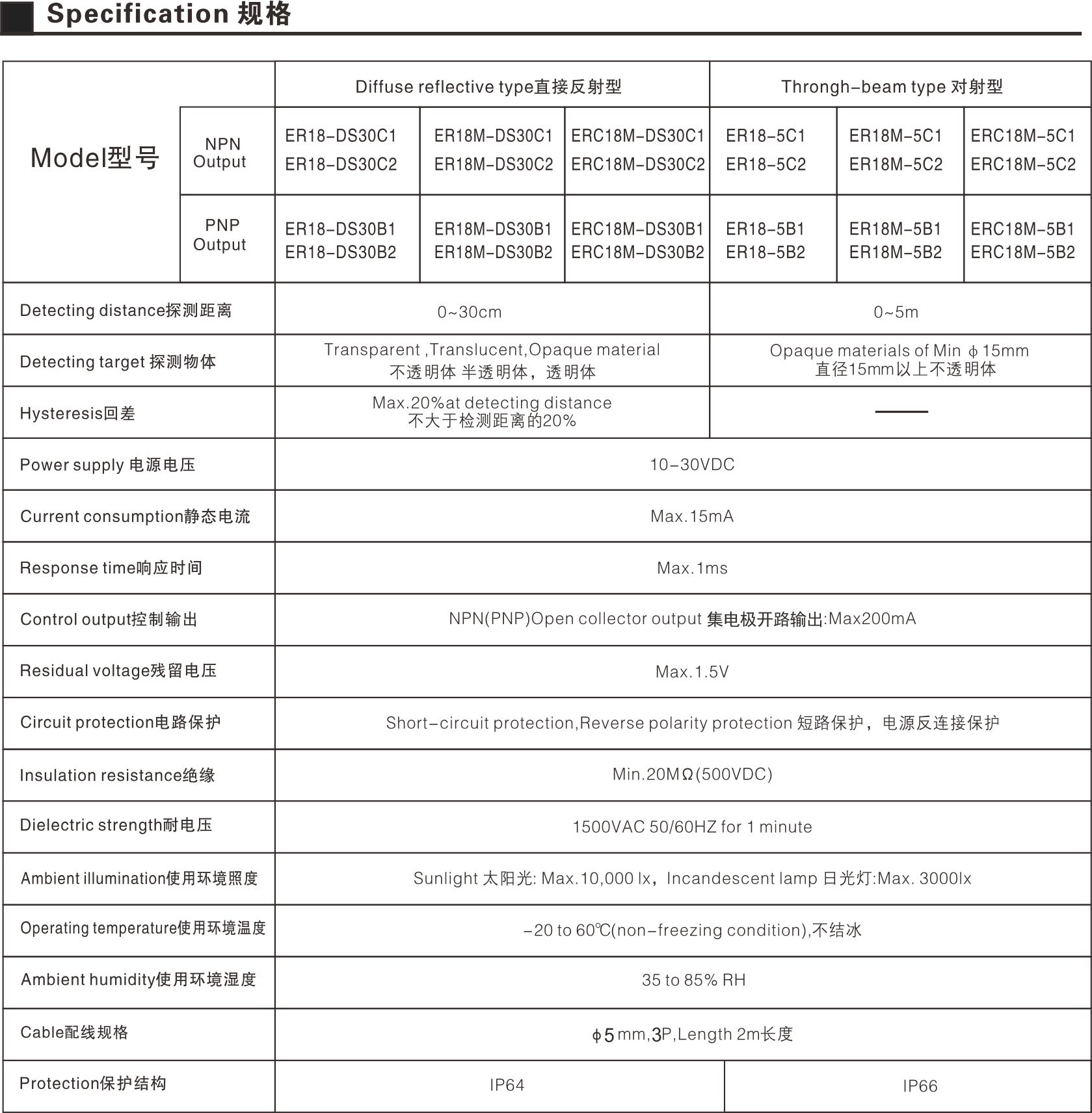Click model 'ER18M-DS30B2'

[x=493, y=252]
